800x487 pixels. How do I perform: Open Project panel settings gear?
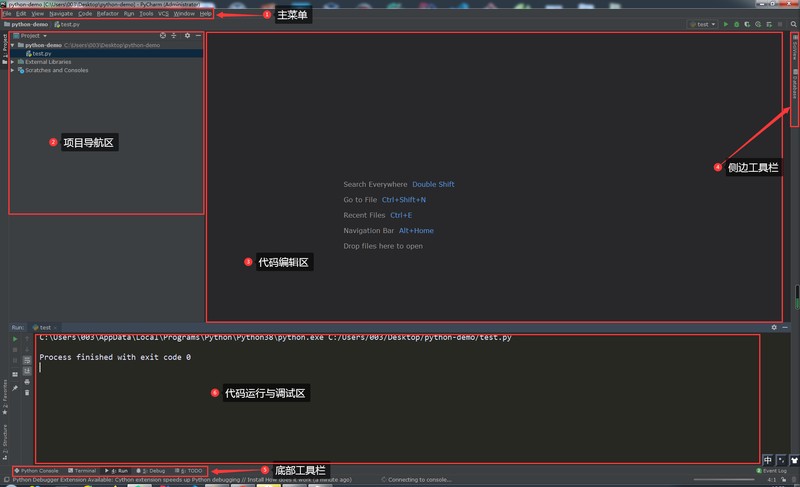pos(187,36)
